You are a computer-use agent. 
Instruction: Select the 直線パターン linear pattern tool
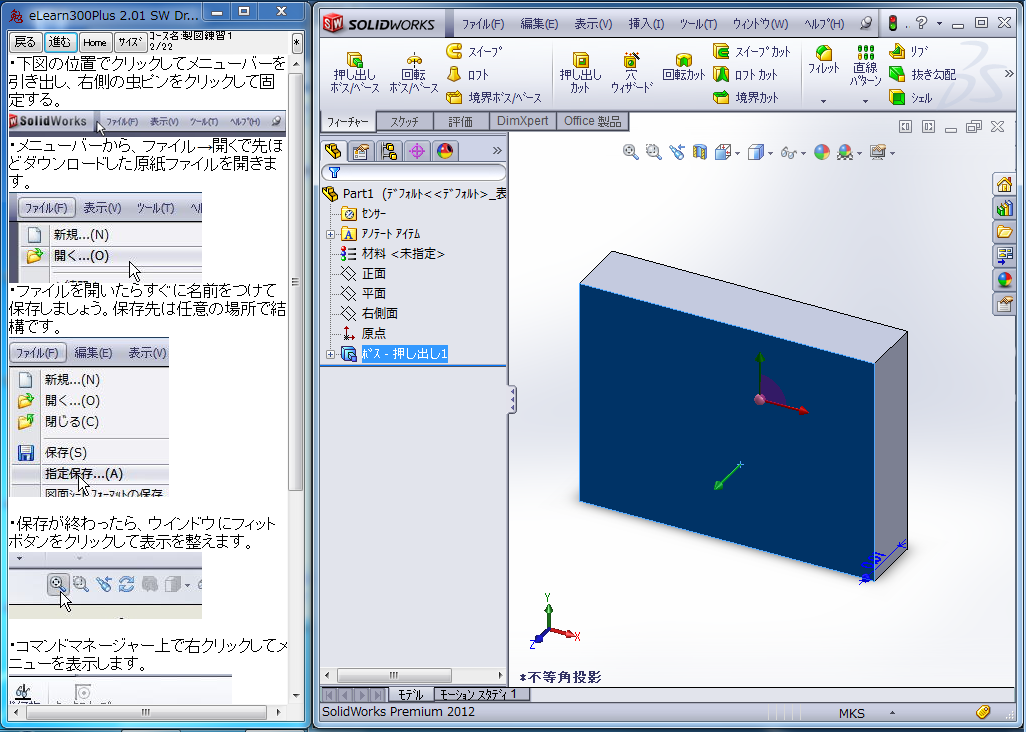pos(865,65)
